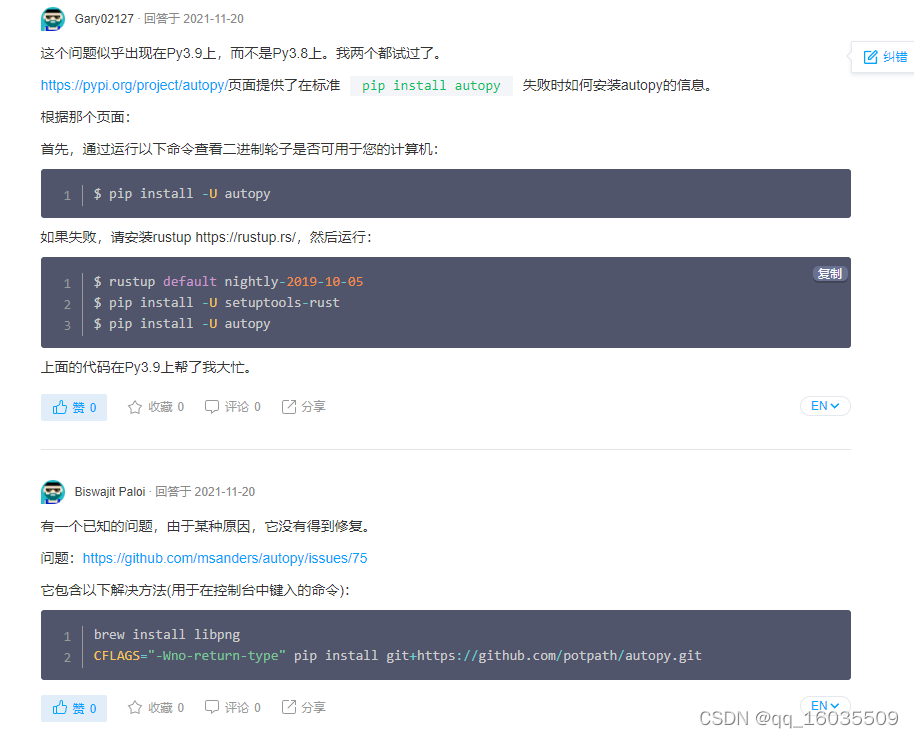Viewport: 914px width, 738px height.
Task: Click Gary02127's avatar image
Action: pyautogui.click(x=53, y=19)
